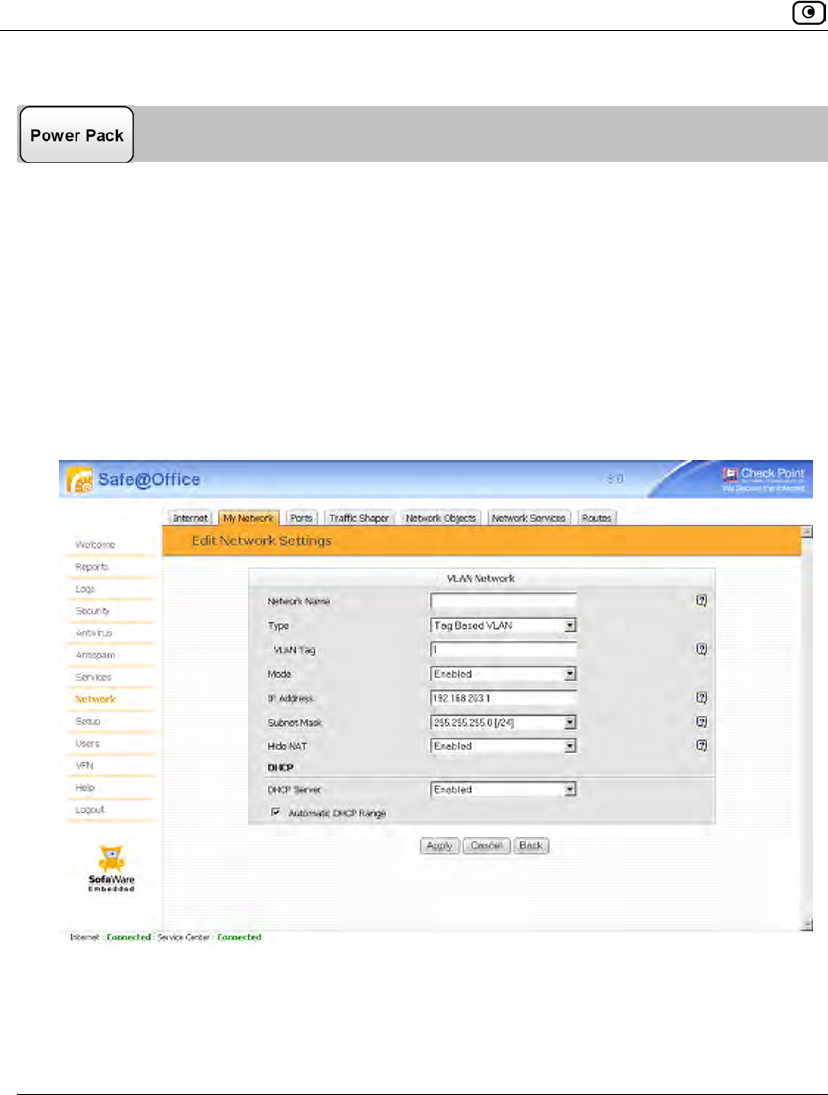
Task: Switch to the My Network tab
Action: pos(249,518)
